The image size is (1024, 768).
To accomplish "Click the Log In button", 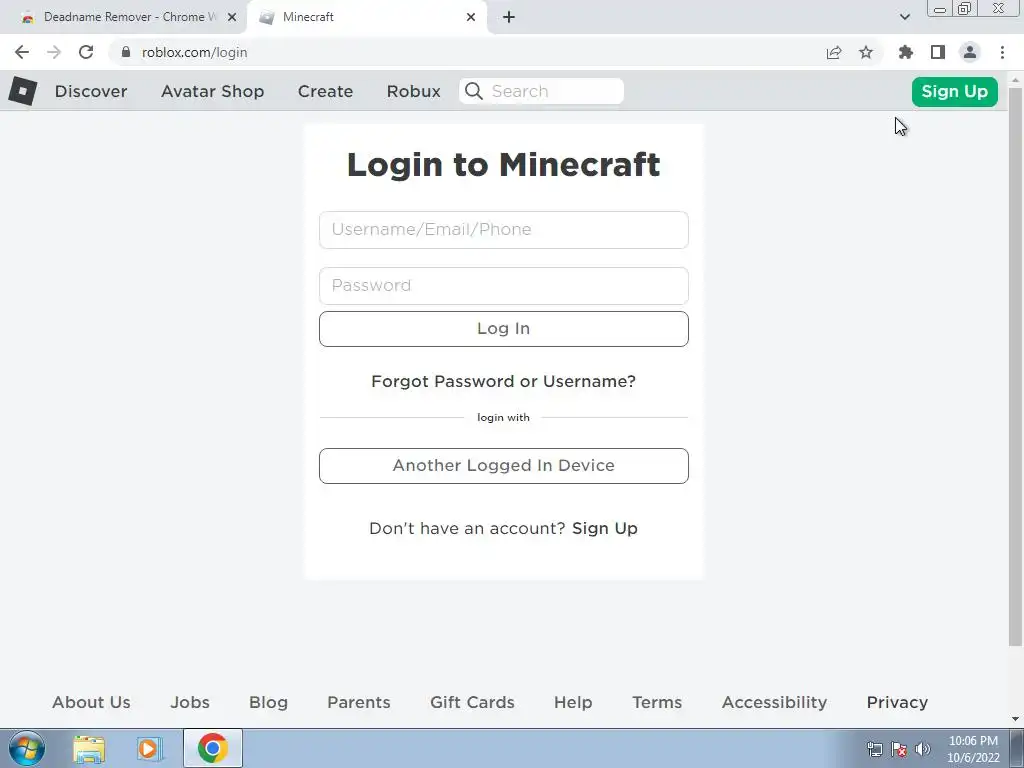I will pyautogui.click(x=504, y=328).
